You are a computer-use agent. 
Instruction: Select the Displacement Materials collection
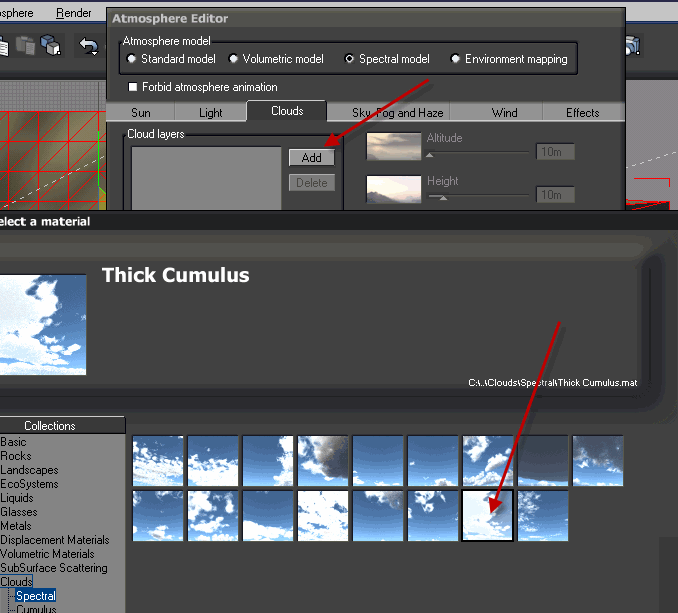click(55, 540)
